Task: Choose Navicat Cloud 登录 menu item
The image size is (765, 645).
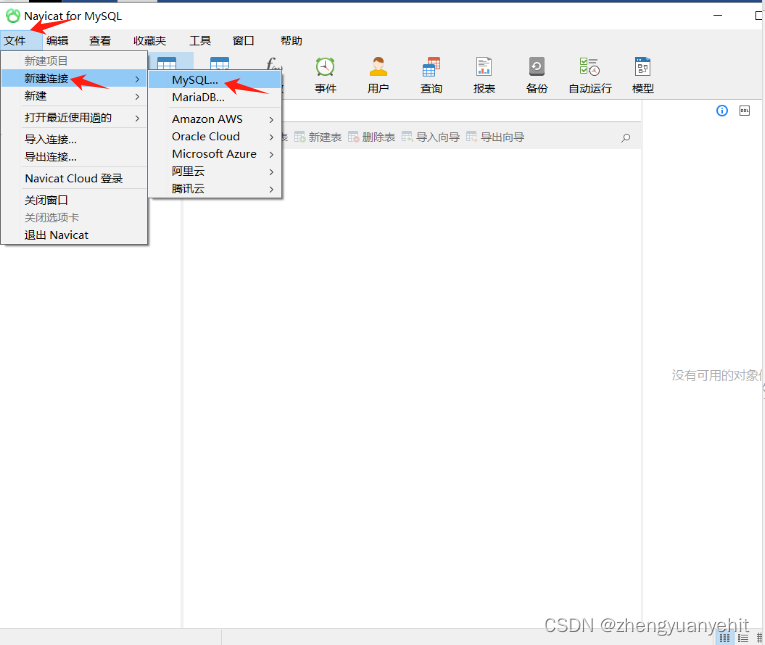Action: (74, 179)
